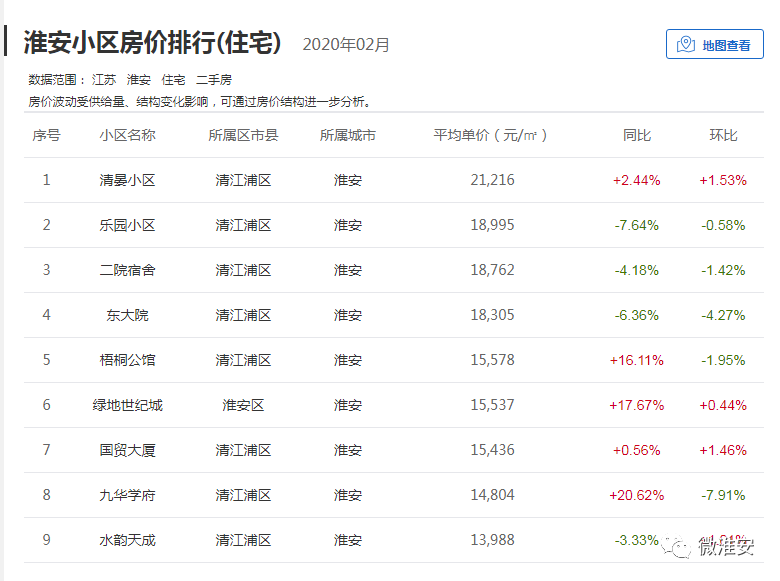Open the 国贸大厦 community entry
Screen dimensions: 780x581
127,450
